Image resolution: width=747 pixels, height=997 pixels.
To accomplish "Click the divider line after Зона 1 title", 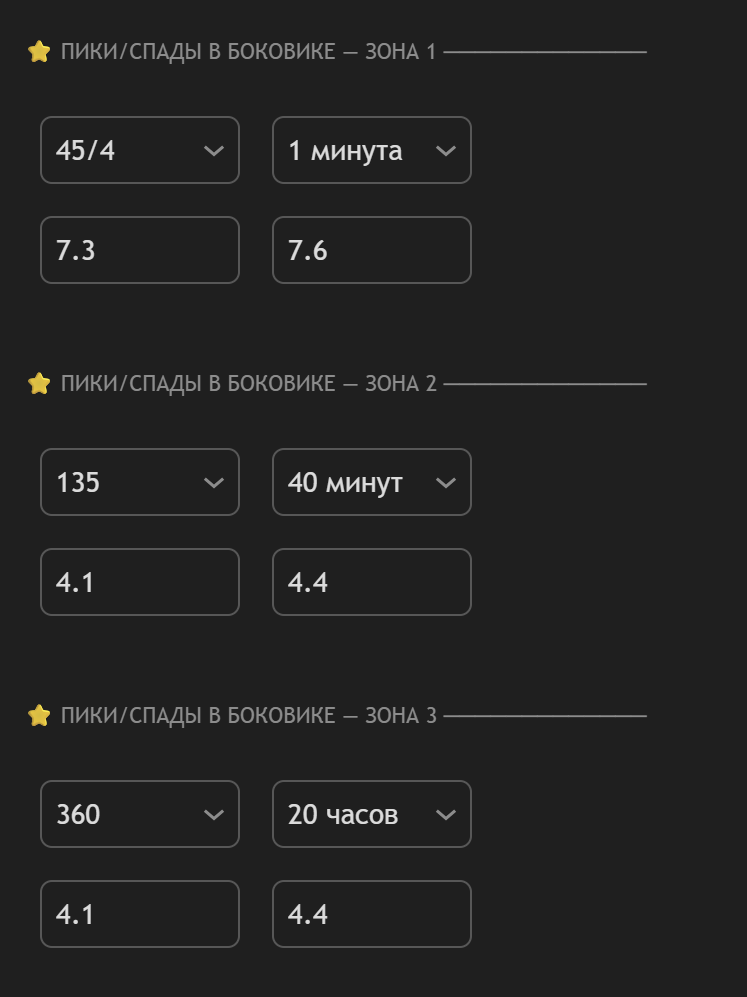I will pos(545,52).
